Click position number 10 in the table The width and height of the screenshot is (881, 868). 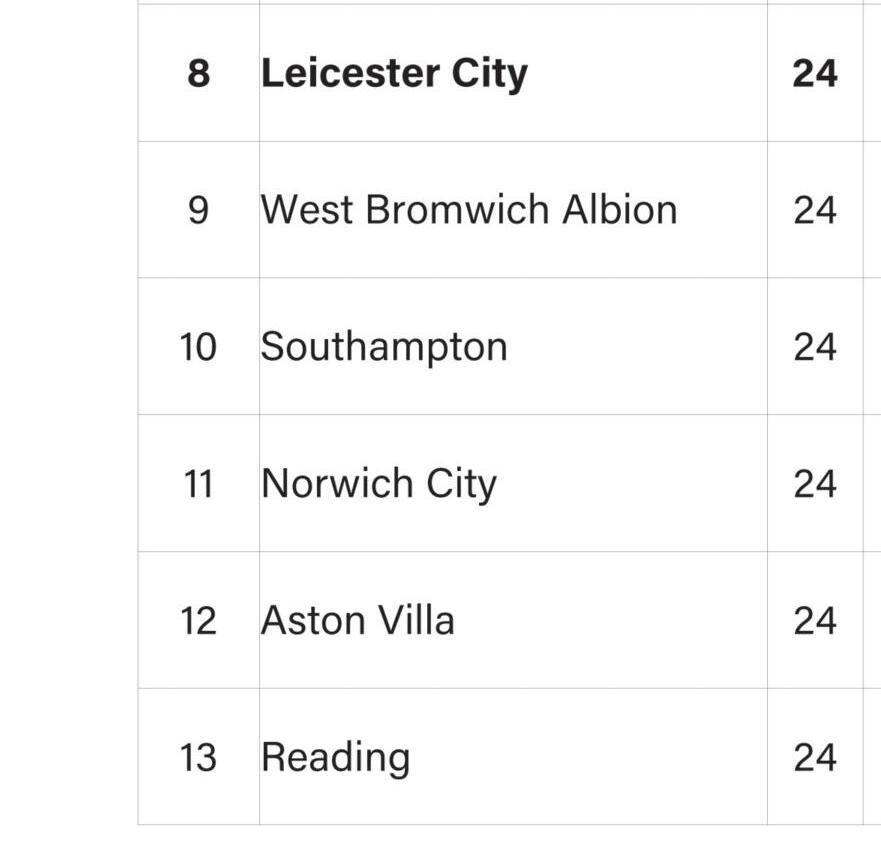[x=198, y=347]
